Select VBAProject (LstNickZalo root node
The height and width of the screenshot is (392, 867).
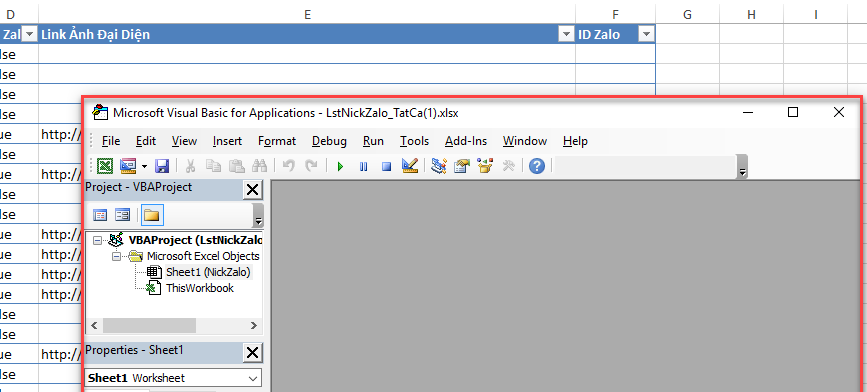tap(195, 241)
